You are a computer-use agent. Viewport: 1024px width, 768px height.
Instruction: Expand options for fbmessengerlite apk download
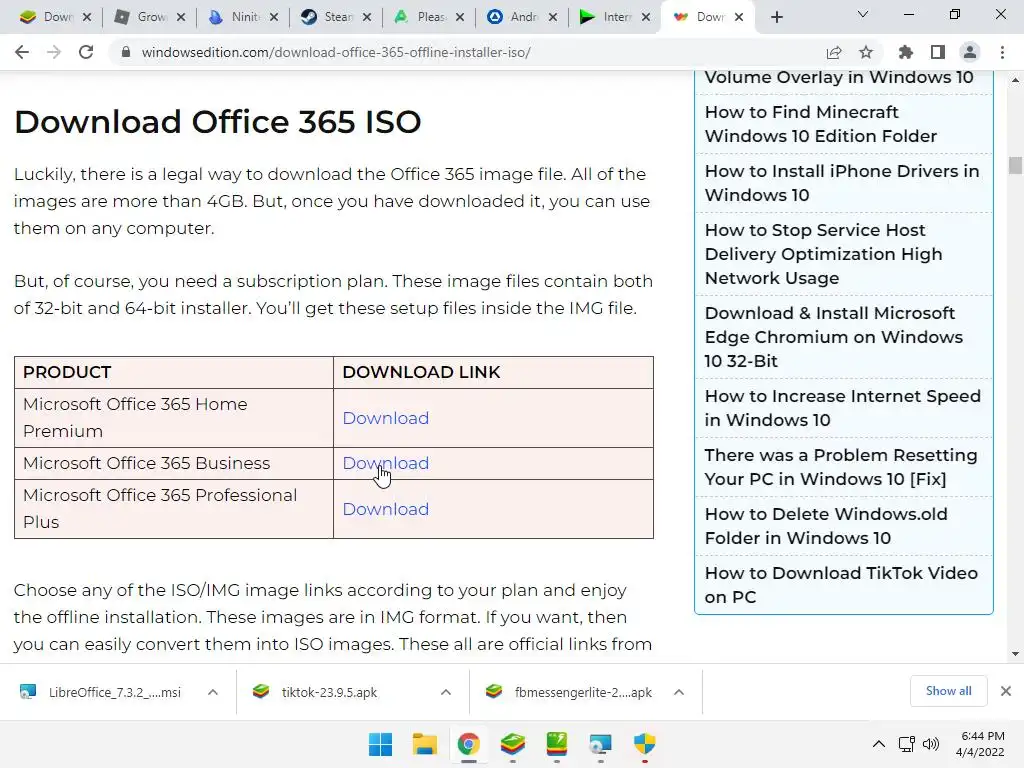(679, 692)
